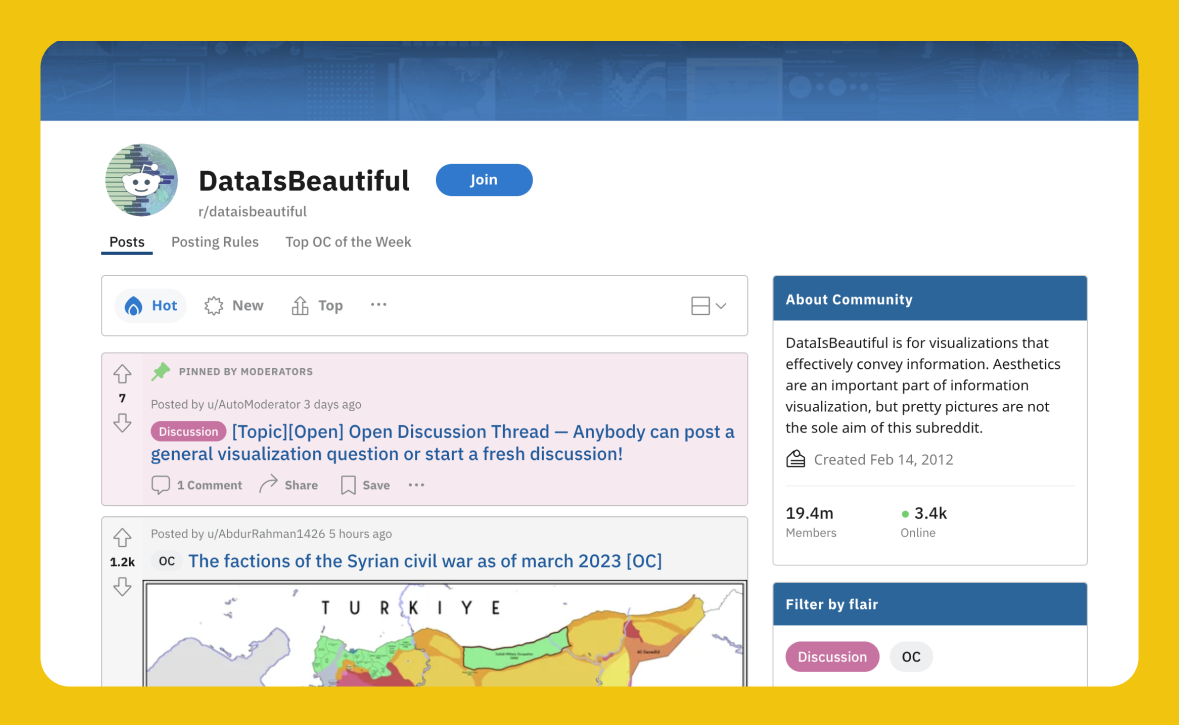Upvote the Syrian civil war post
1179x725 pixels.
pos(122,536)
